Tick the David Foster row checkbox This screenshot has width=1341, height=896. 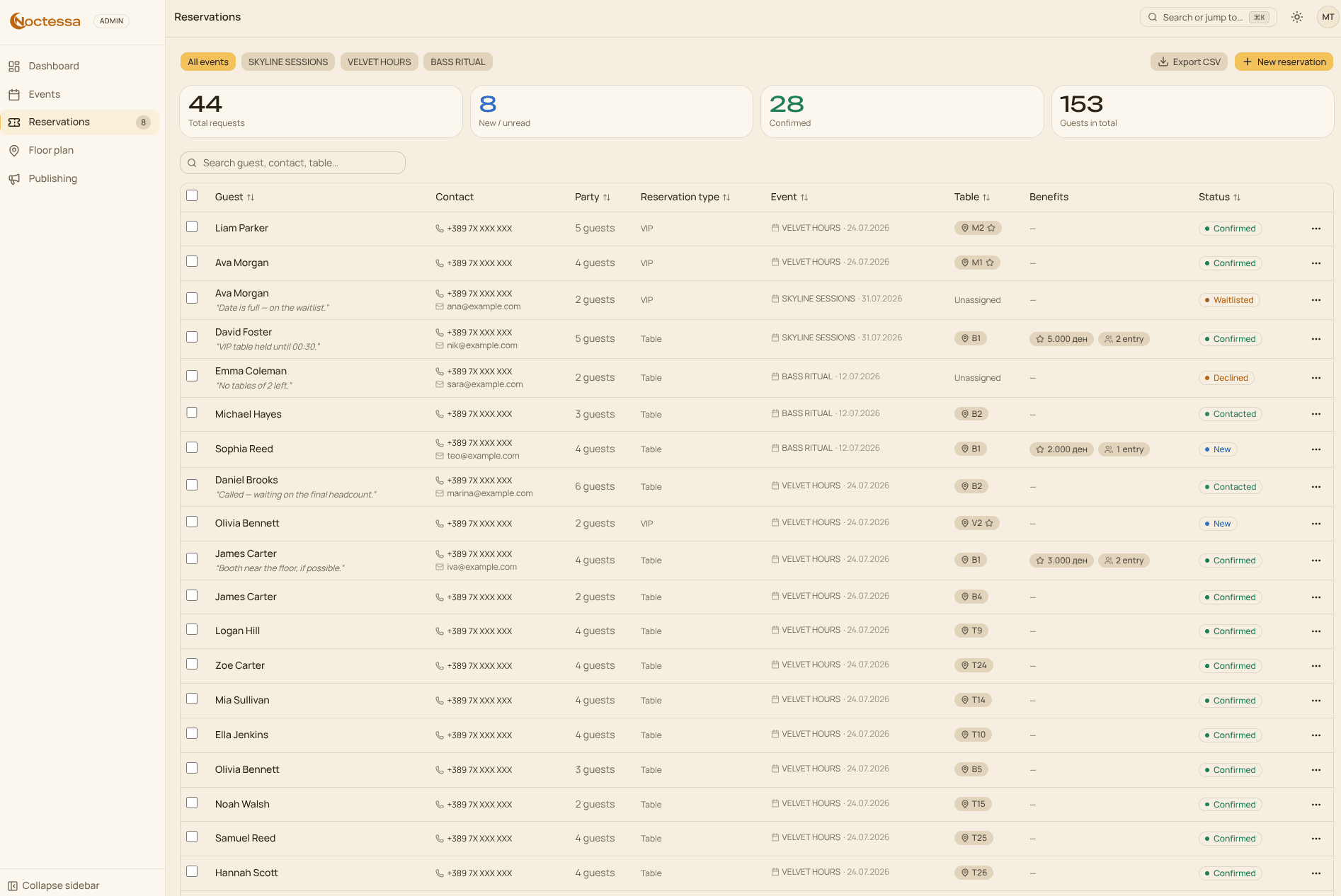click(192, 337)
